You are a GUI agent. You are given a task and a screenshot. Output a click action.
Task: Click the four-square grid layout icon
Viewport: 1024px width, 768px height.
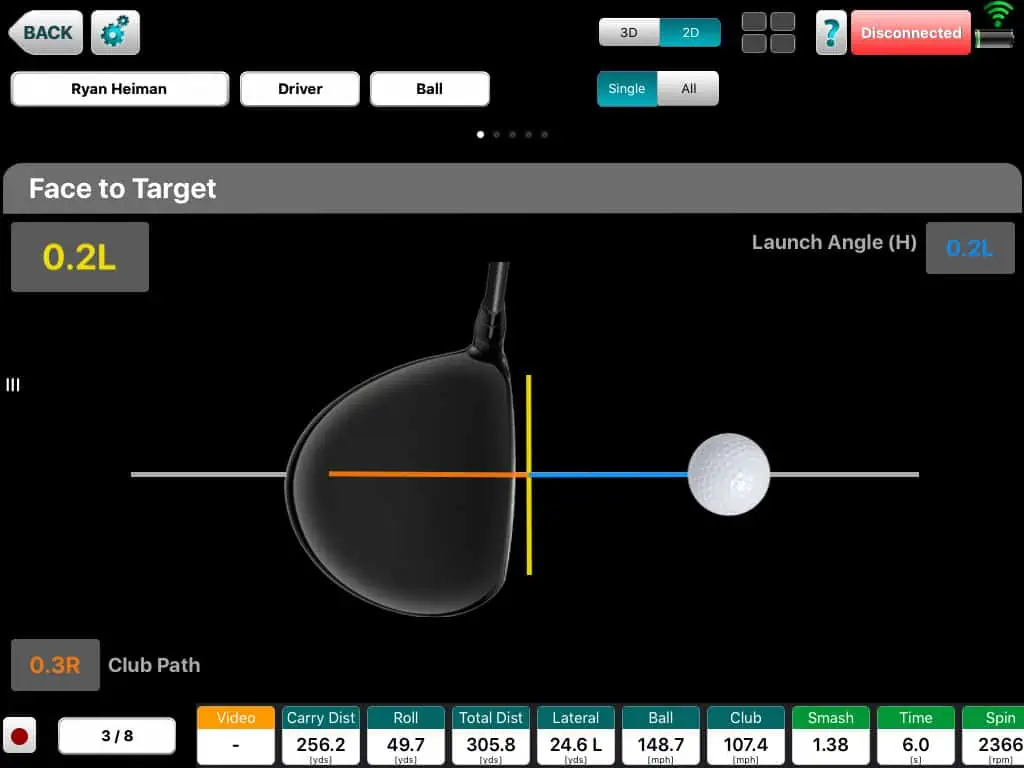pos(768,33)
